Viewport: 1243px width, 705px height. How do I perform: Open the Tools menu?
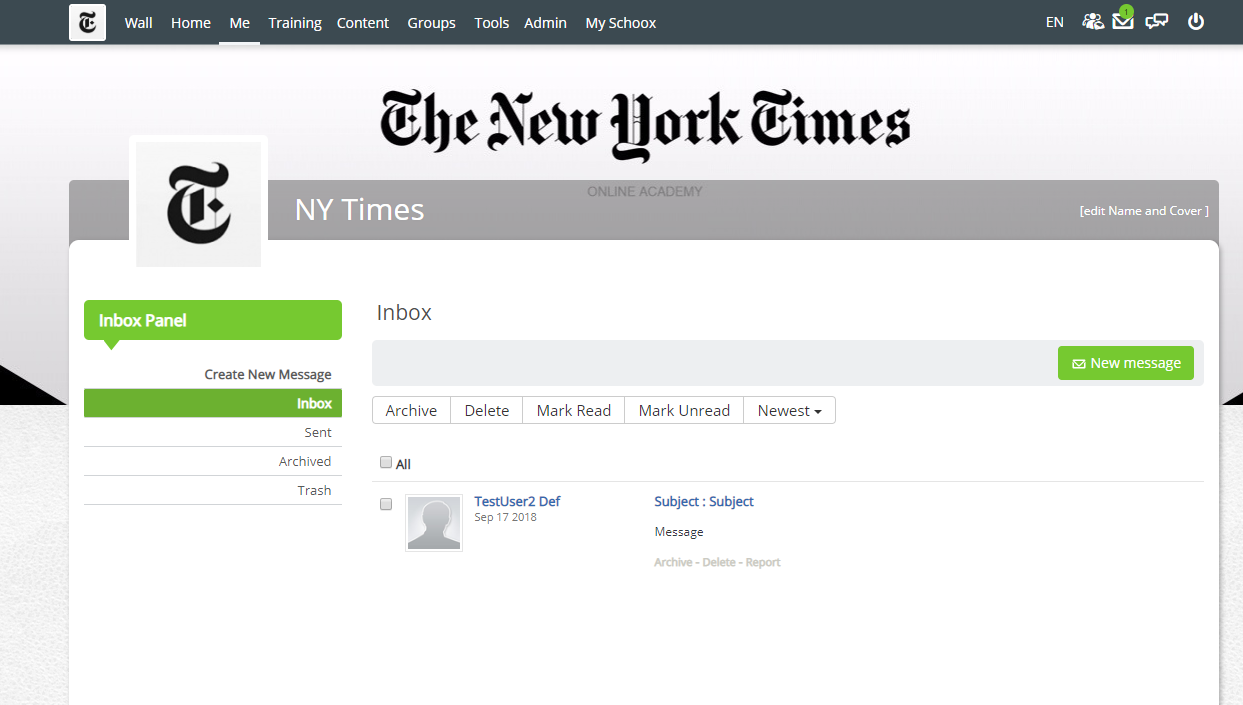492,22
